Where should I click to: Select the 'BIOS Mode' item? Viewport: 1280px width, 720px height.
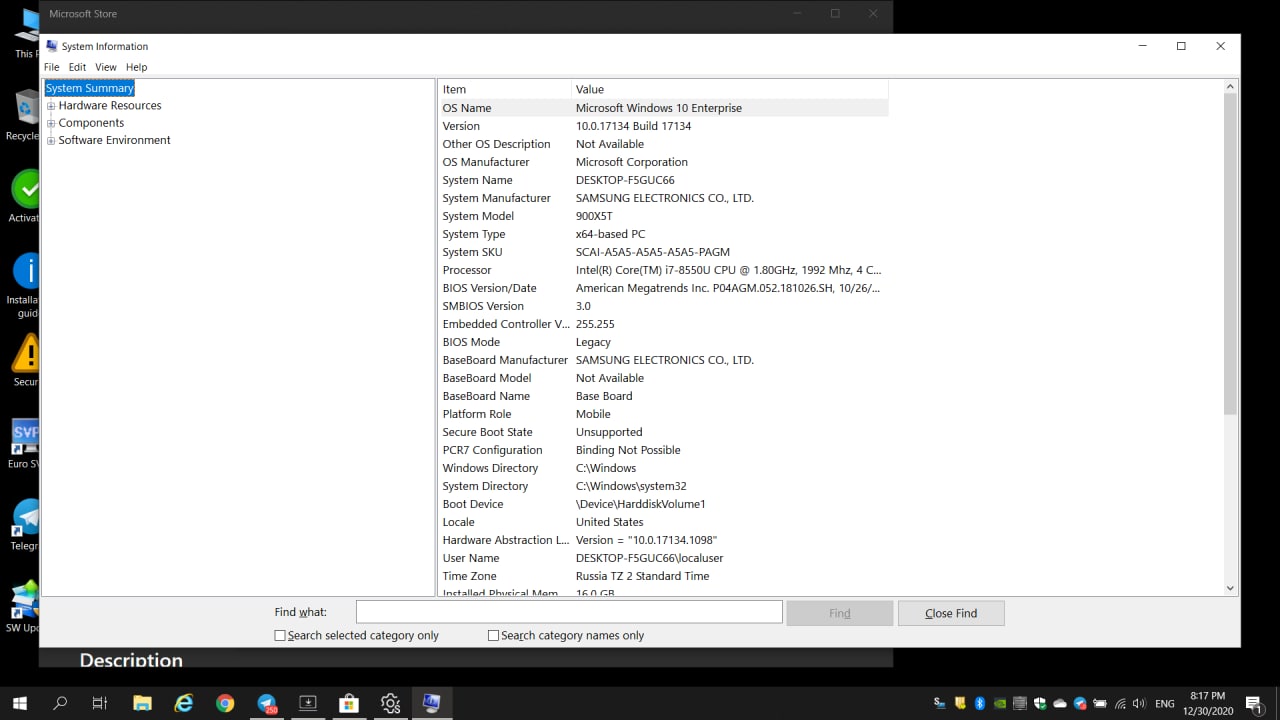[x=471, y=342]
